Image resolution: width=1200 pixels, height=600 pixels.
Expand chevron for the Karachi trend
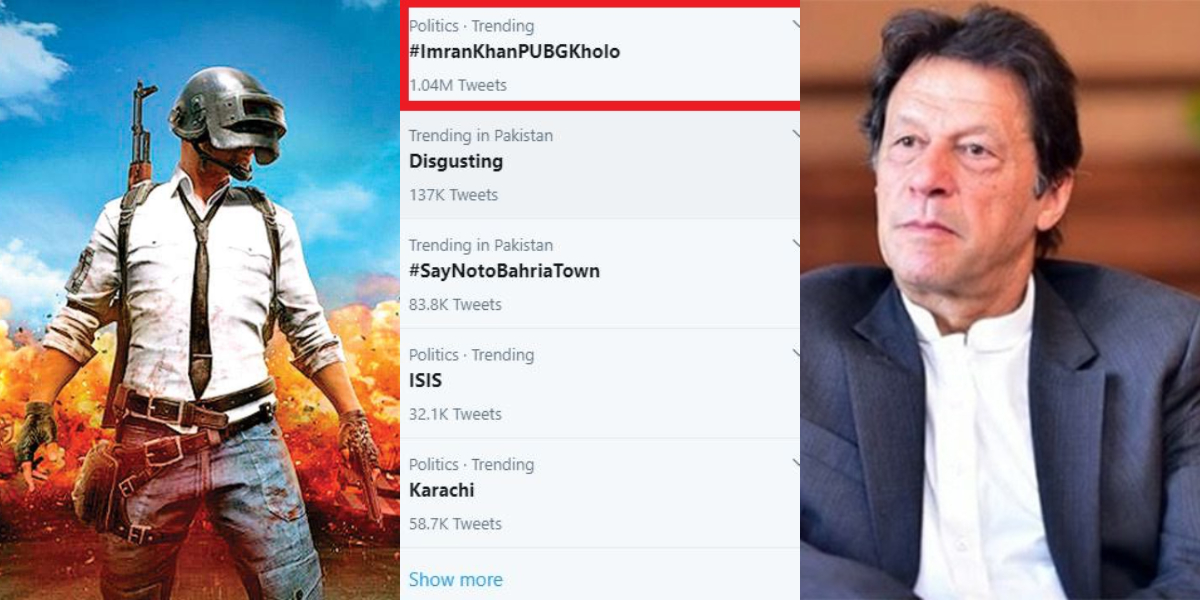tap(795, 463)
